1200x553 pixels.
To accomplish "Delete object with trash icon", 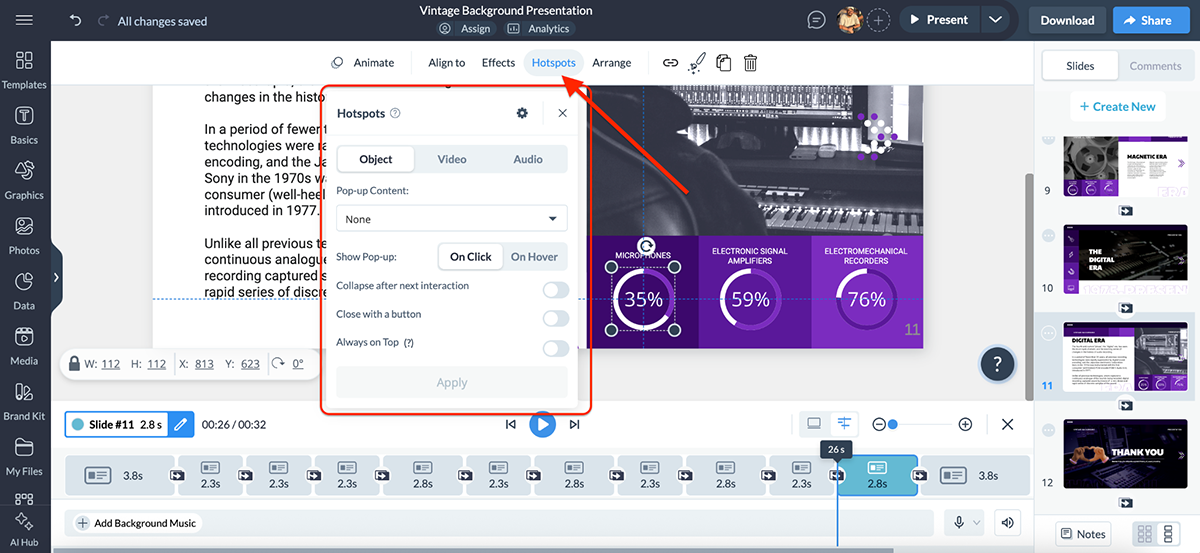I will coord(750,63).
